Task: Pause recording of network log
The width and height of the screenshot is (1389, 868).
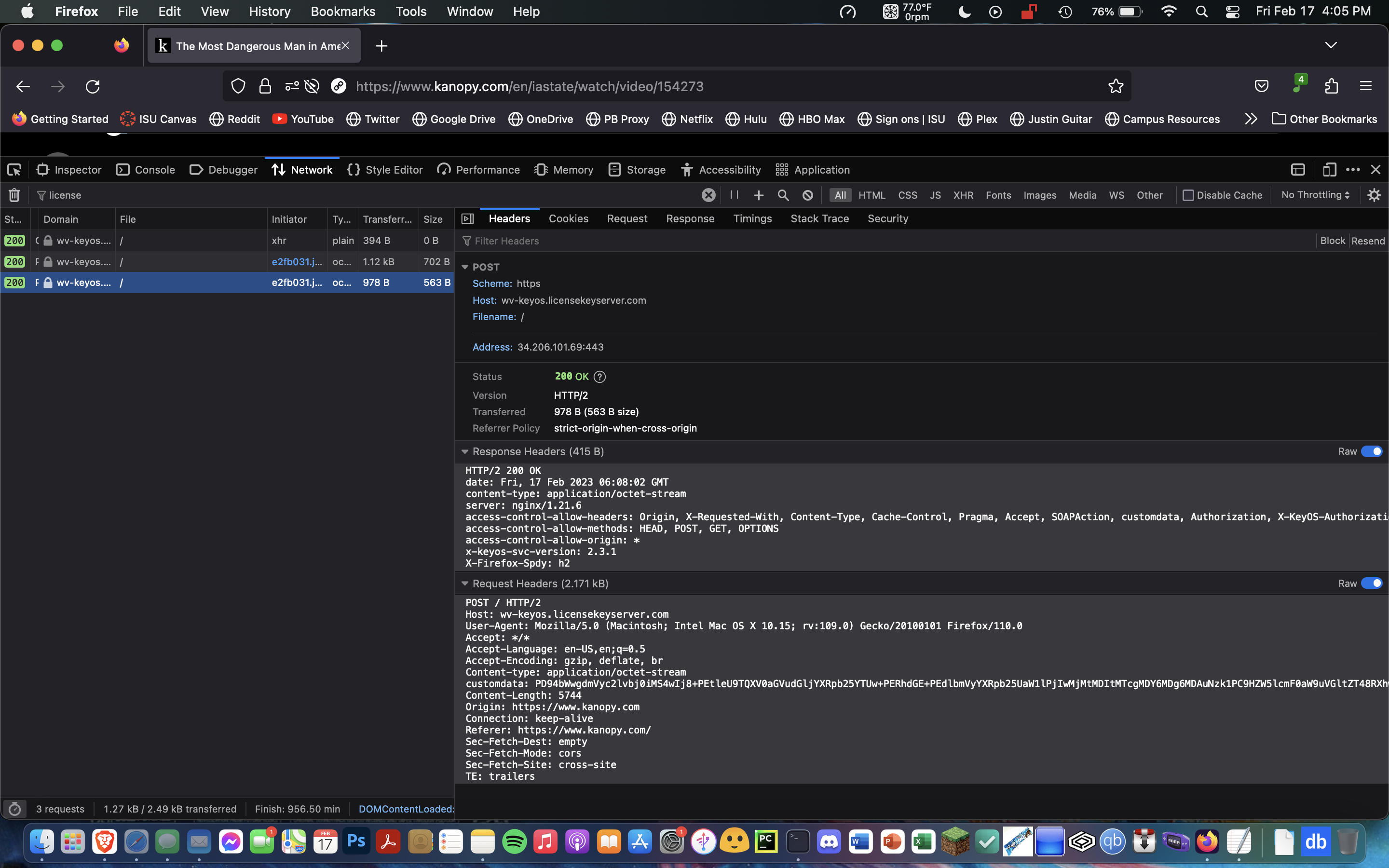Action: tap(734, 195)
